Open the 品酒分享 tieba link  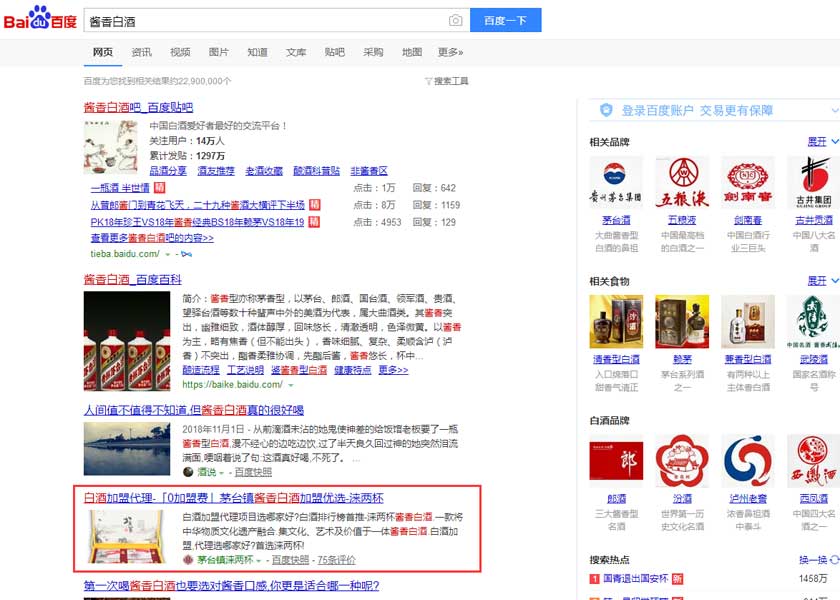168,171
